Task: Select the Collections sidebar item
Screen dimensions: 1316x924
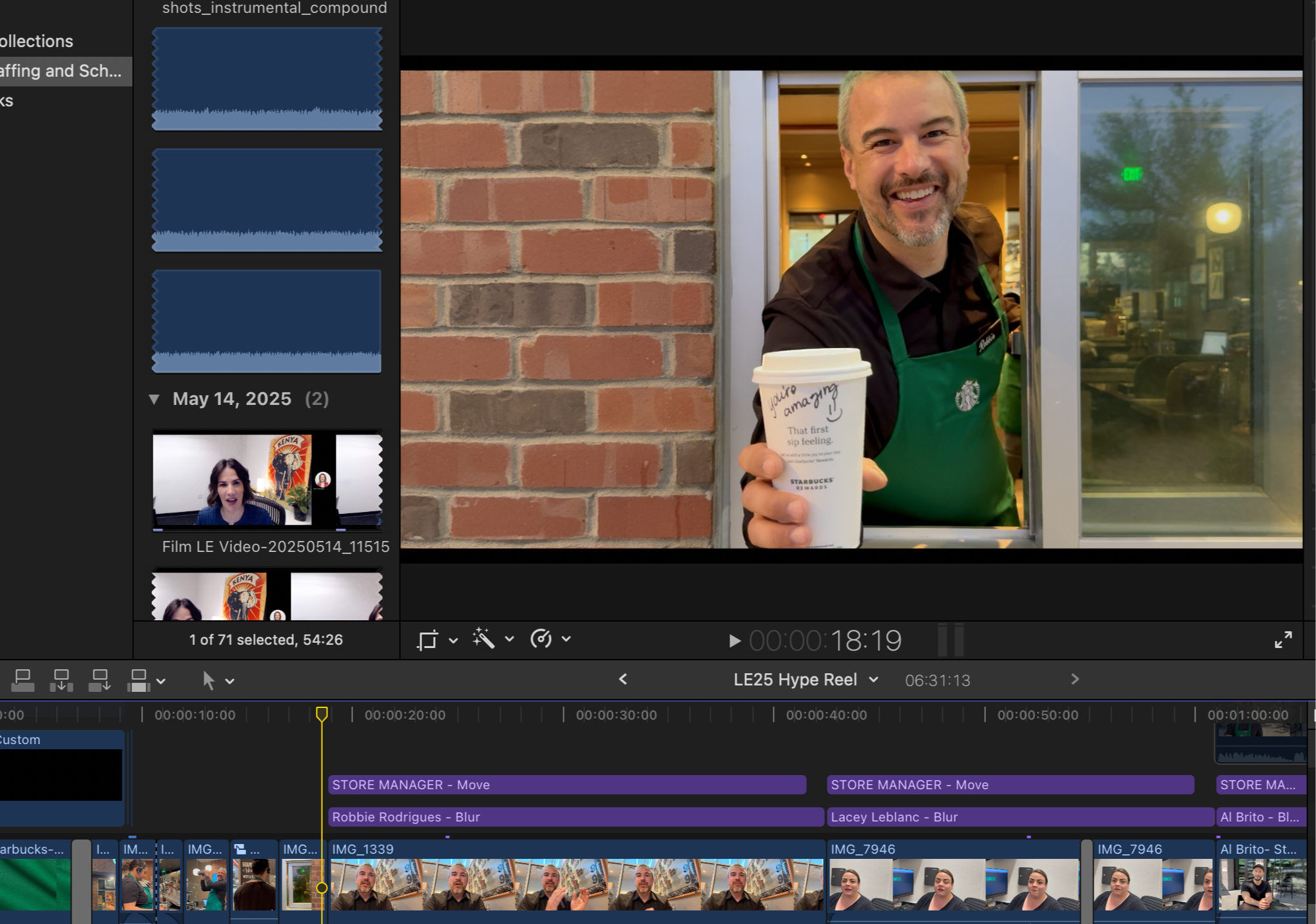Action: [x=37, y=41]
